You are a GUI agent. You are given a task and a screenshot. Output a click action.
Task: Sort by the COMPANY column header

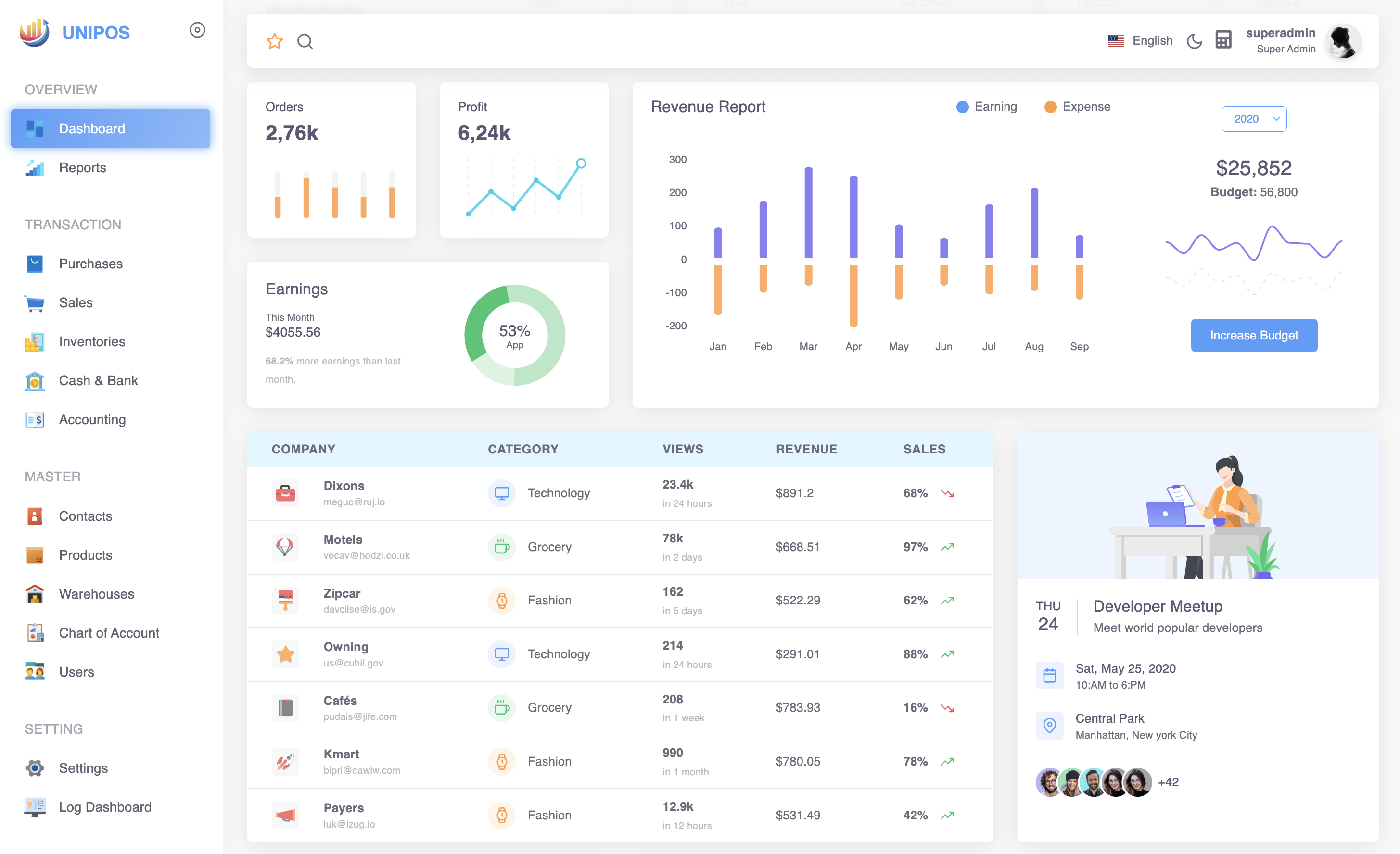(x=304, y=449)
